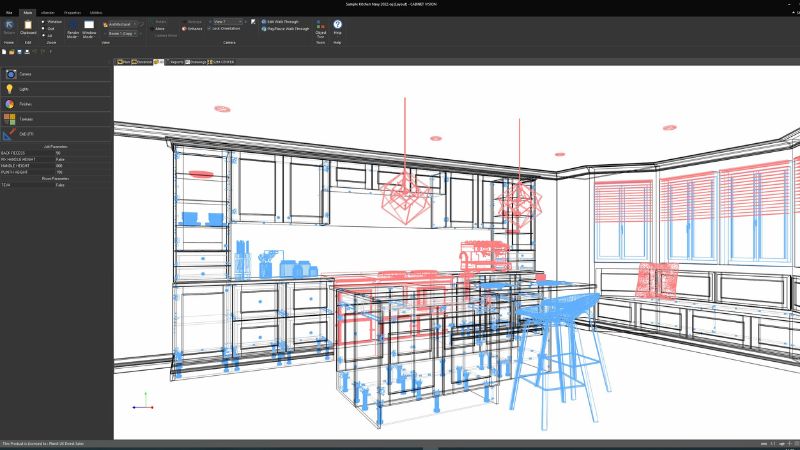
Task: Select the All zoom radio option
Action: (47, 36)
